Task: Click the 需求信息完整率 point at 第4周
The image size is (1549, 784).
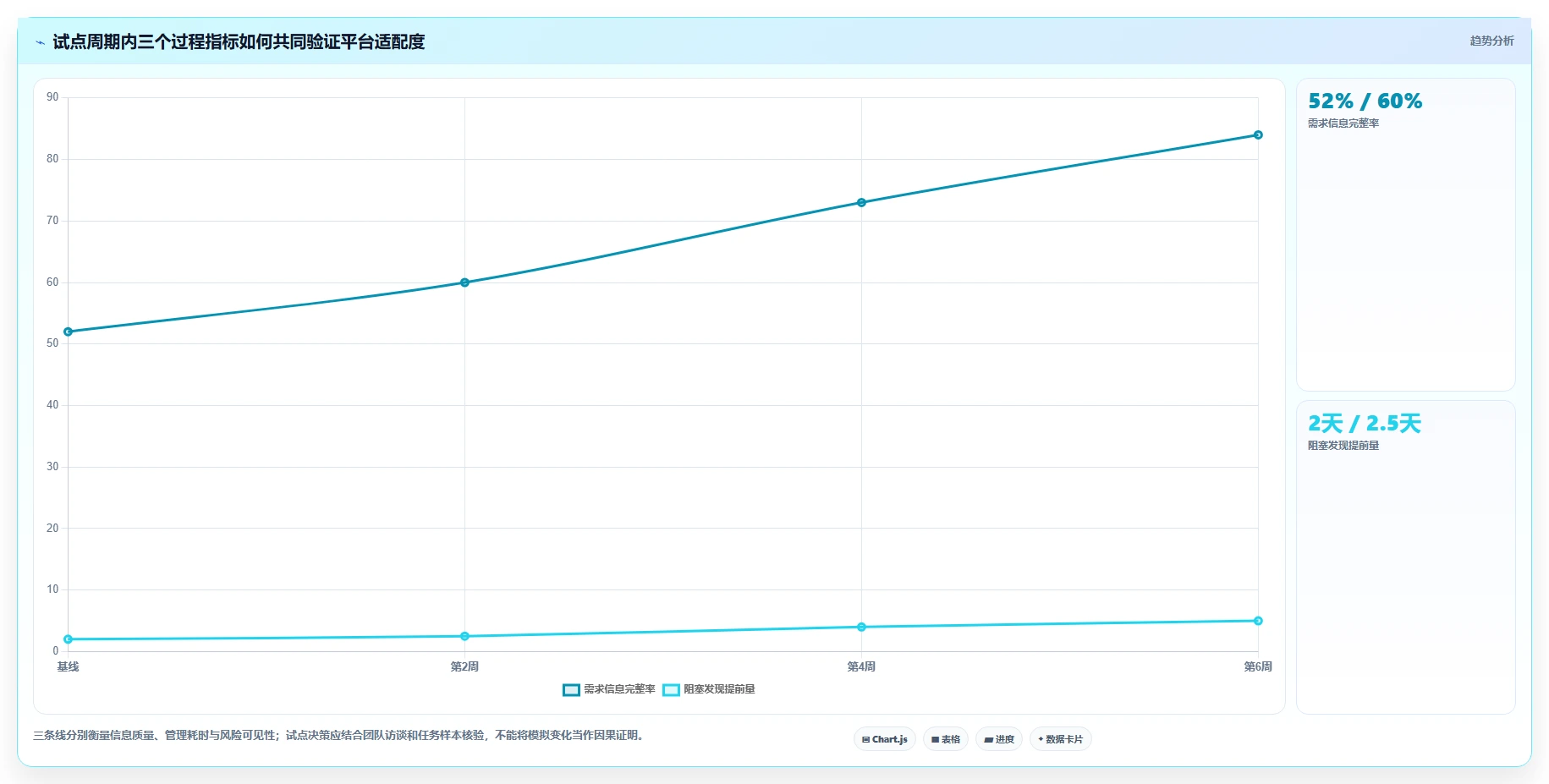Action: pos(861,203)
